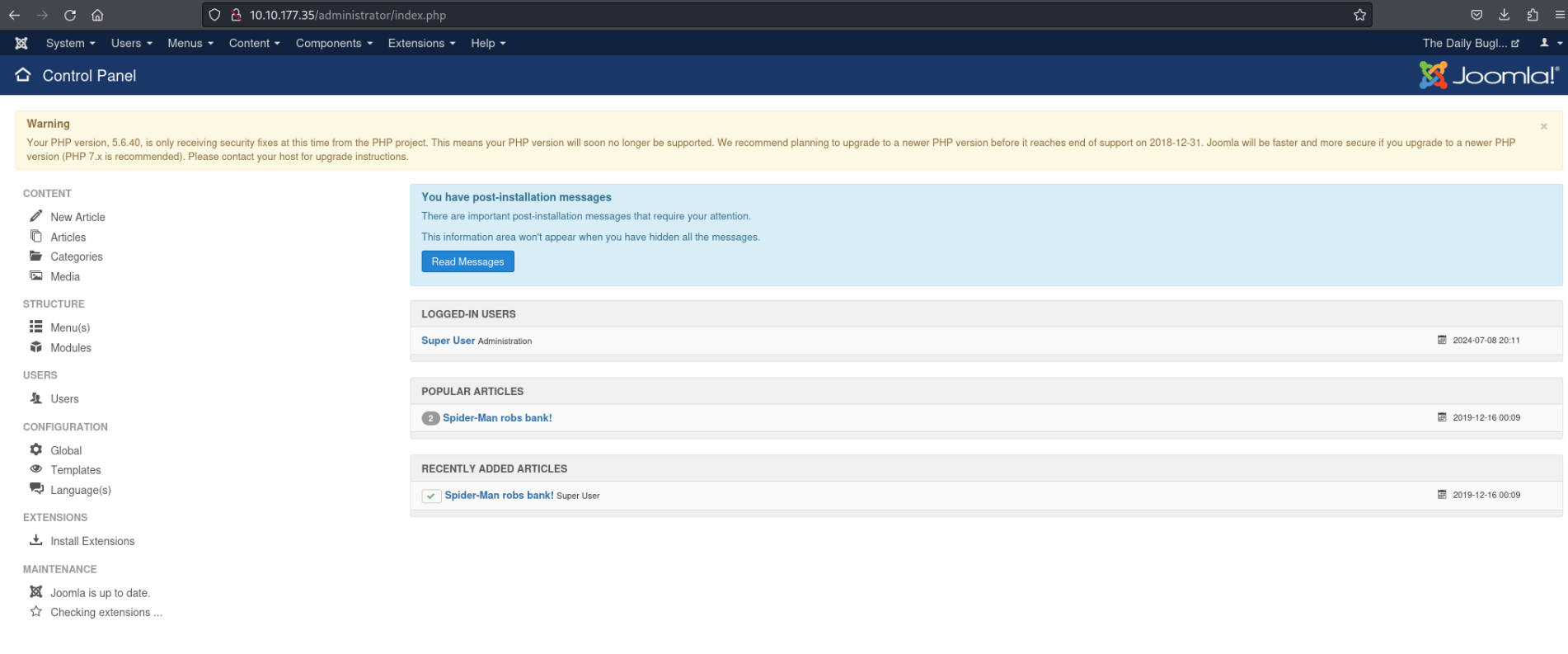Click the Joomla is up to date icon
The height and width of the screenshot is (654, 1568).
pos(36,591)
